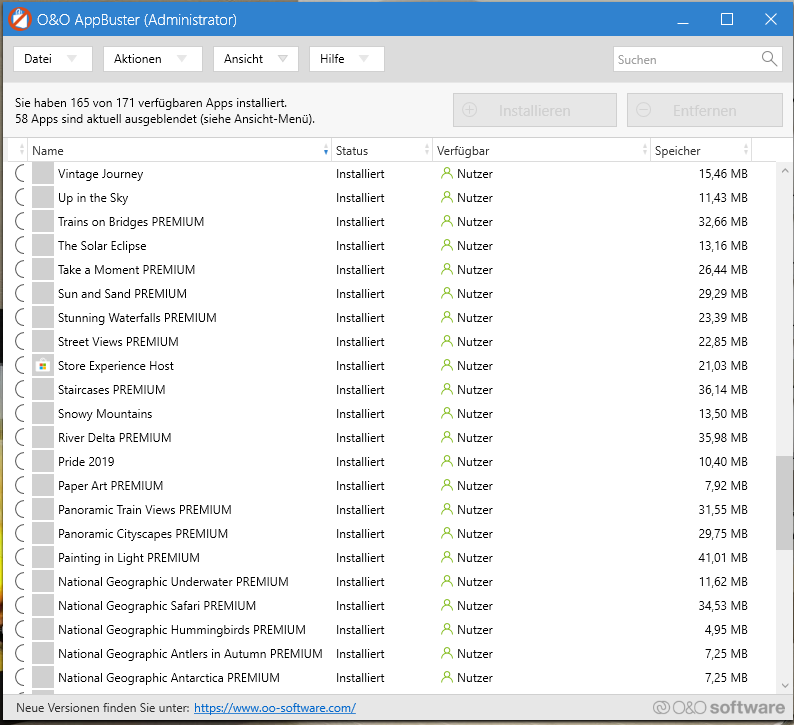Select the Up in the Sky checkbox

tap(20, 197)
